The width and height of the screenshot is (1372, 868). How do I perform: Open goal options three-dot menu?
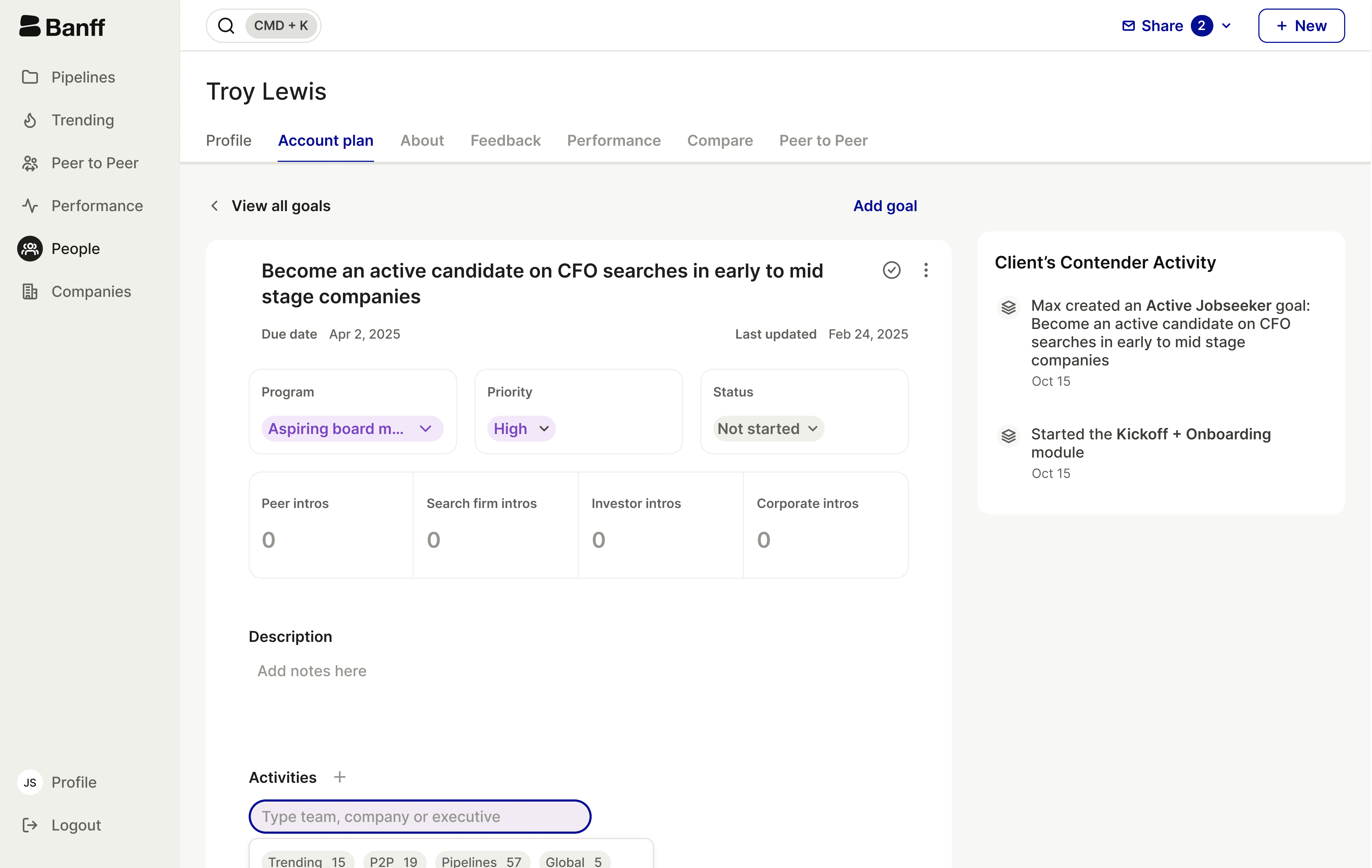[x=926, y=270]
